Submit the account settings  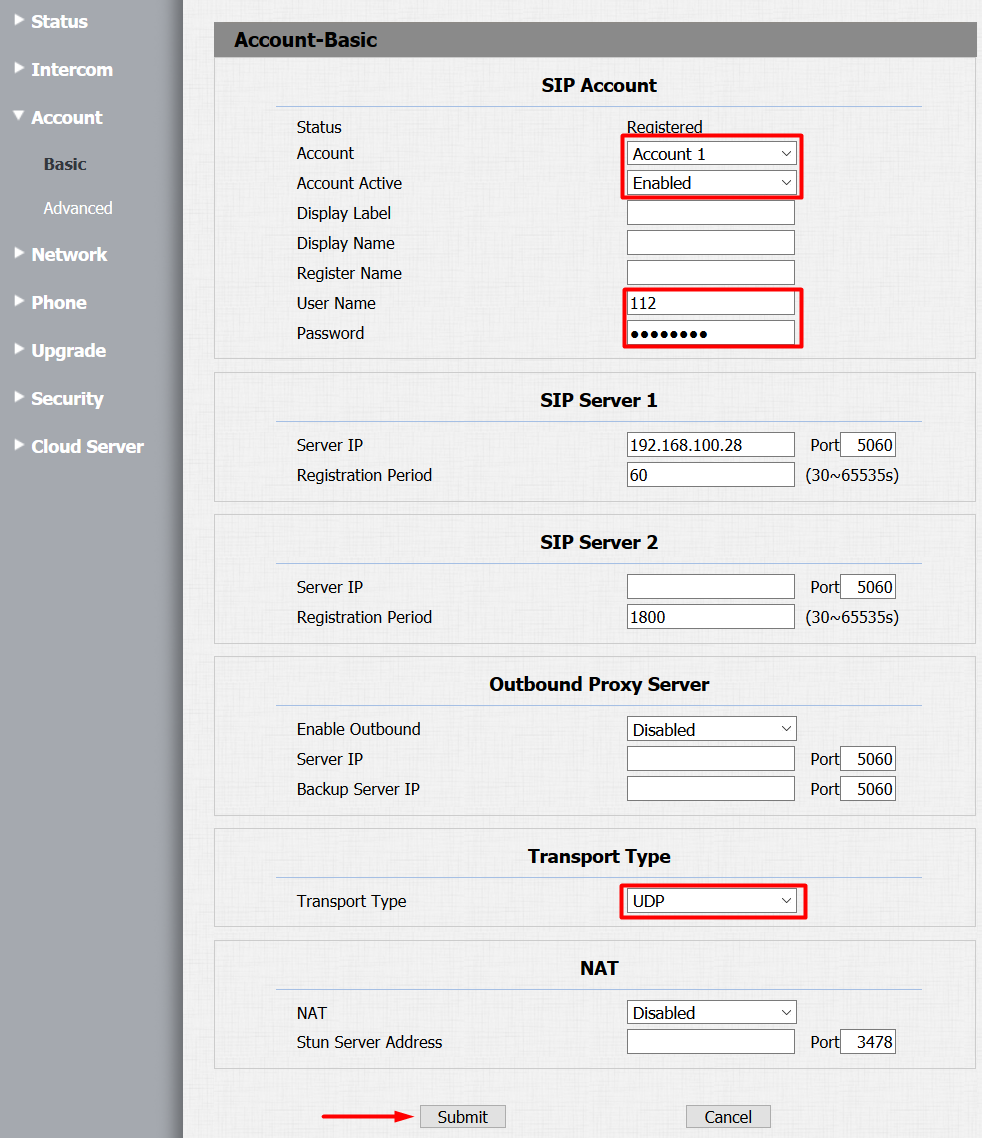click(x=462, y=1116)
